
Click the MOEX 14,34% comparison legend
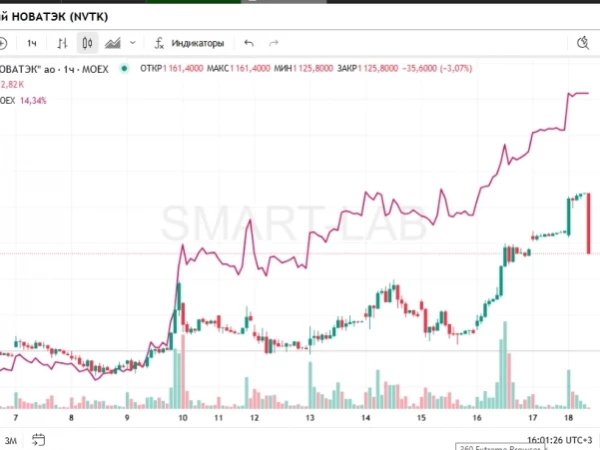[x=23, y=101]
